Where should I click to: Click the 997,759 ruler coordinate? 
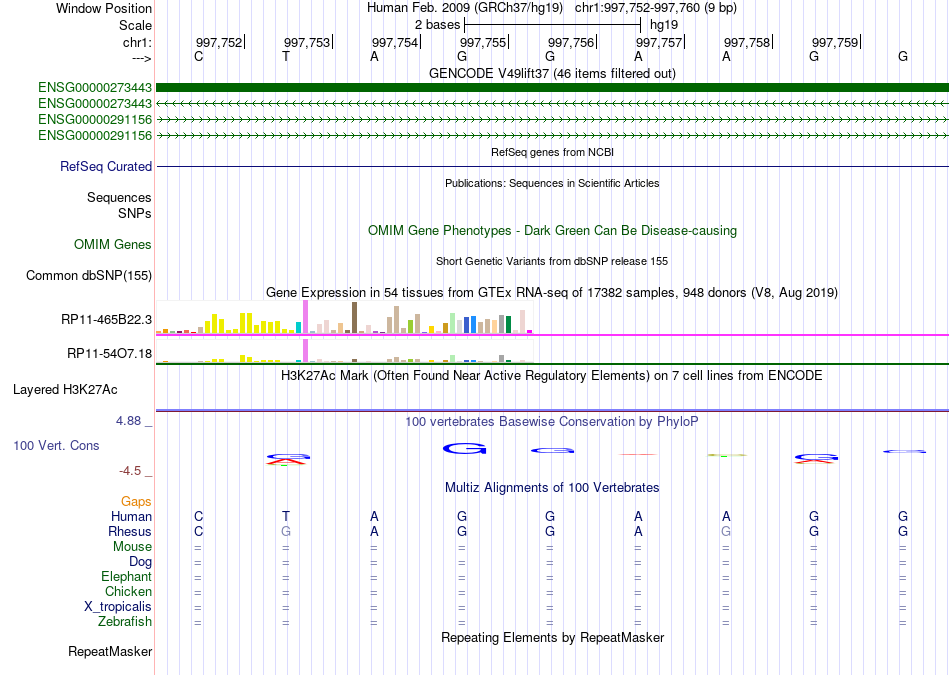point(834,42)
